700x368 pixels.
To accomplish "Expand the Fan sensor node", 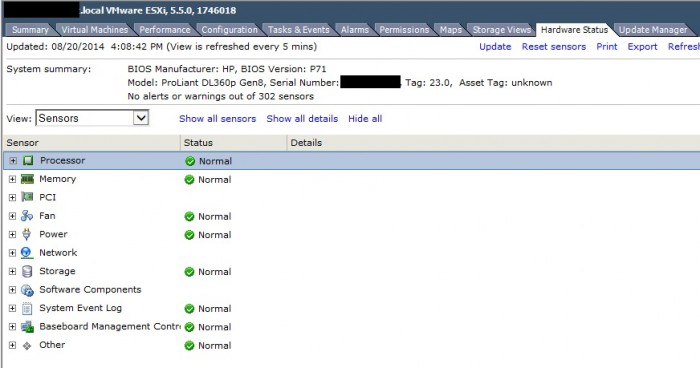I will click(12, 216).
